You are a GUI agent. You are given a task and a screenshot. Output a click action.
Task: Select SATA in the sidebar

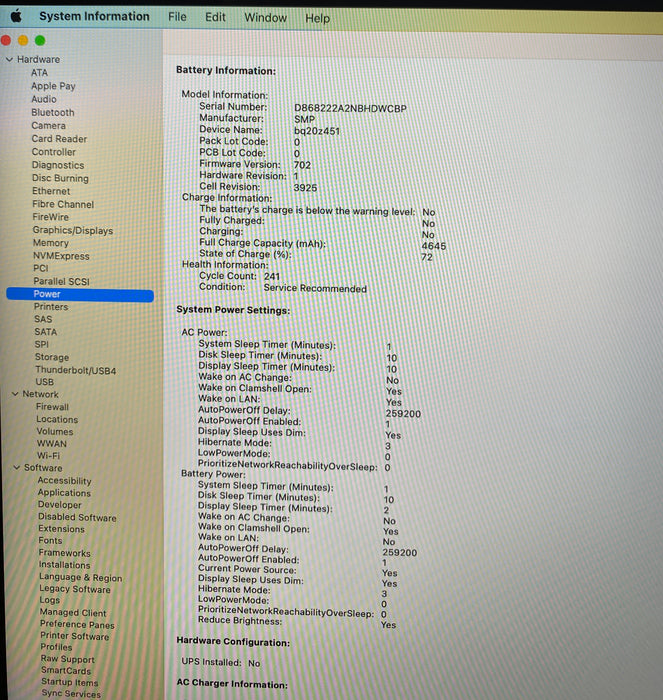pyautogui.click(x=46, y=332)
